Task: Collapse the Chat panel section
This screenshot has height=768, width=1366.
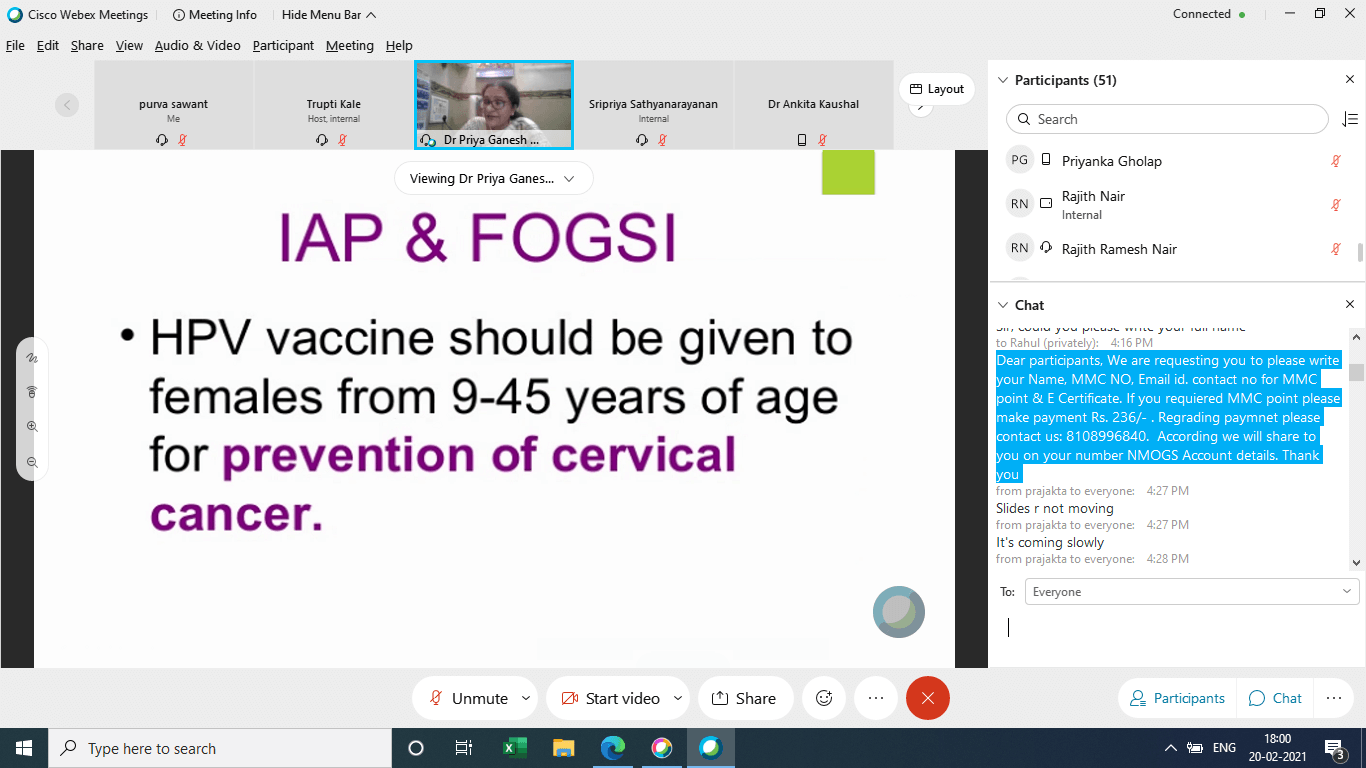Action: [x=1003, y=305]
